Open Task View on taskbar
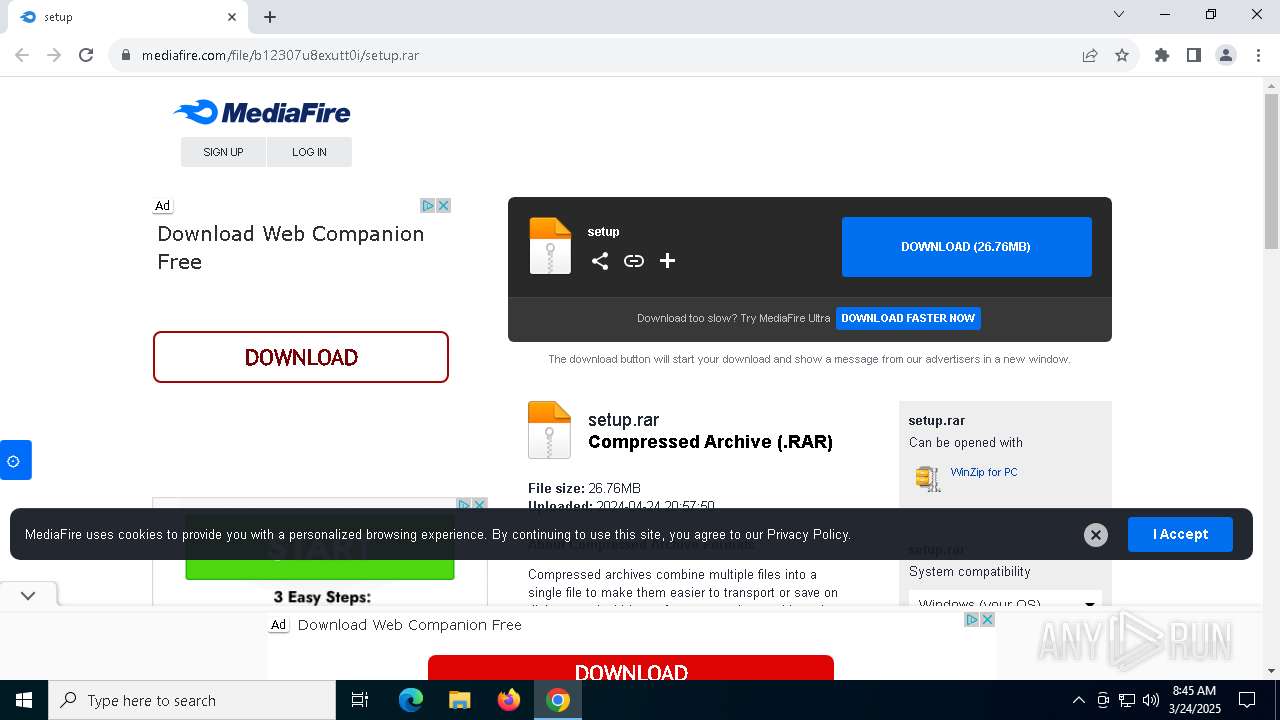 360,700
